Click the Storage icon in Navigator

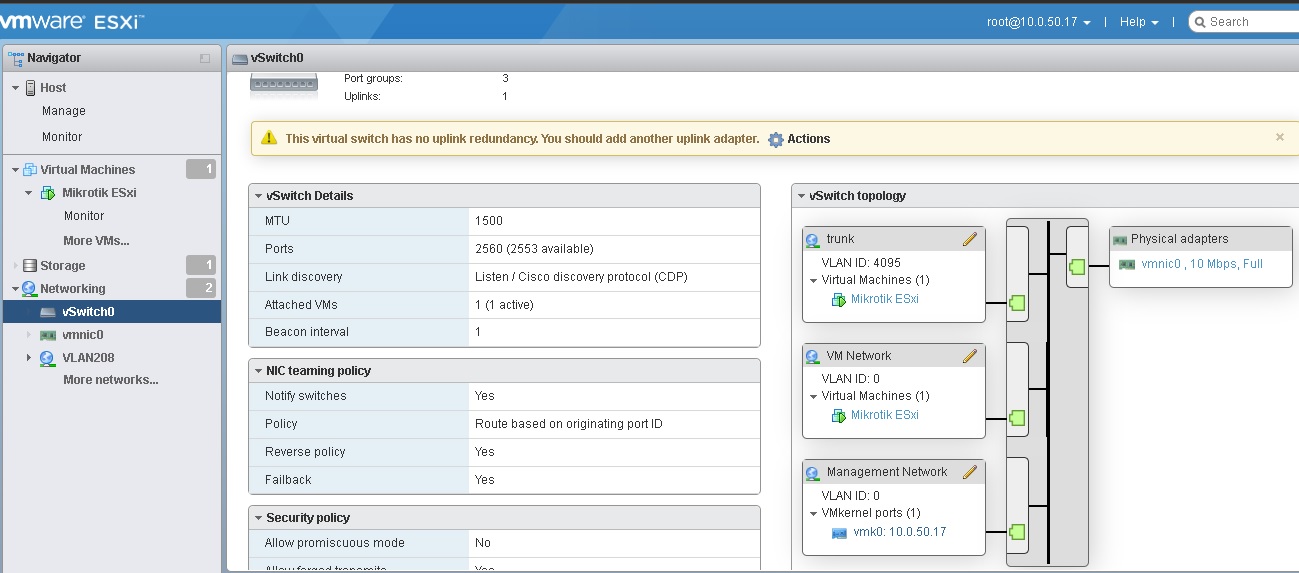click(31, 266)
